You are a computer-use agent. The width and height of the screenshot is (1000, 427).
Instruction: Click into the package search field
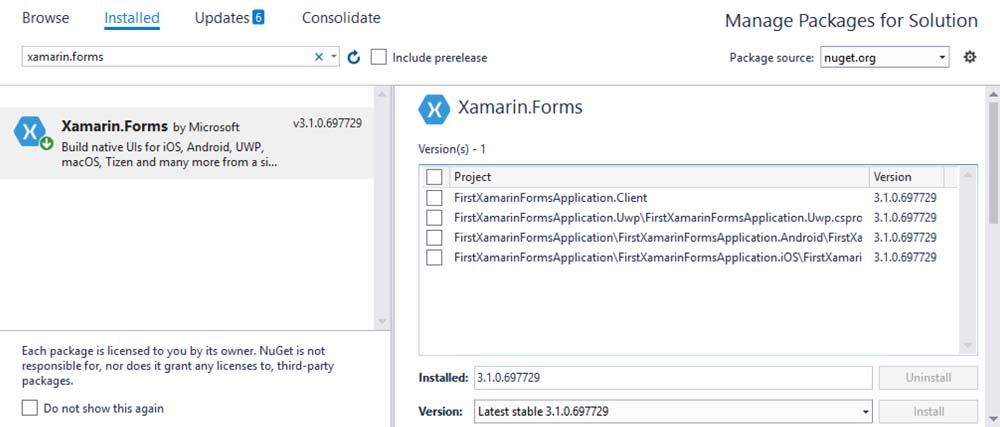pos(165,57)
